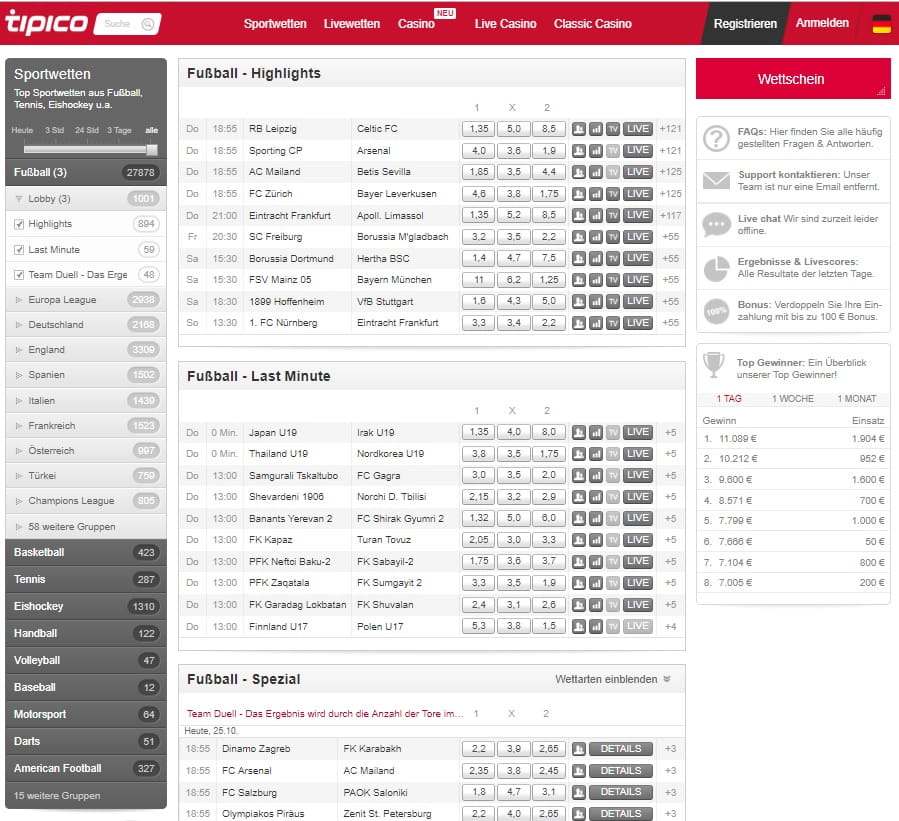
Task: Click DETAILS for FC Salzburg match
Action: click(620, 792)
